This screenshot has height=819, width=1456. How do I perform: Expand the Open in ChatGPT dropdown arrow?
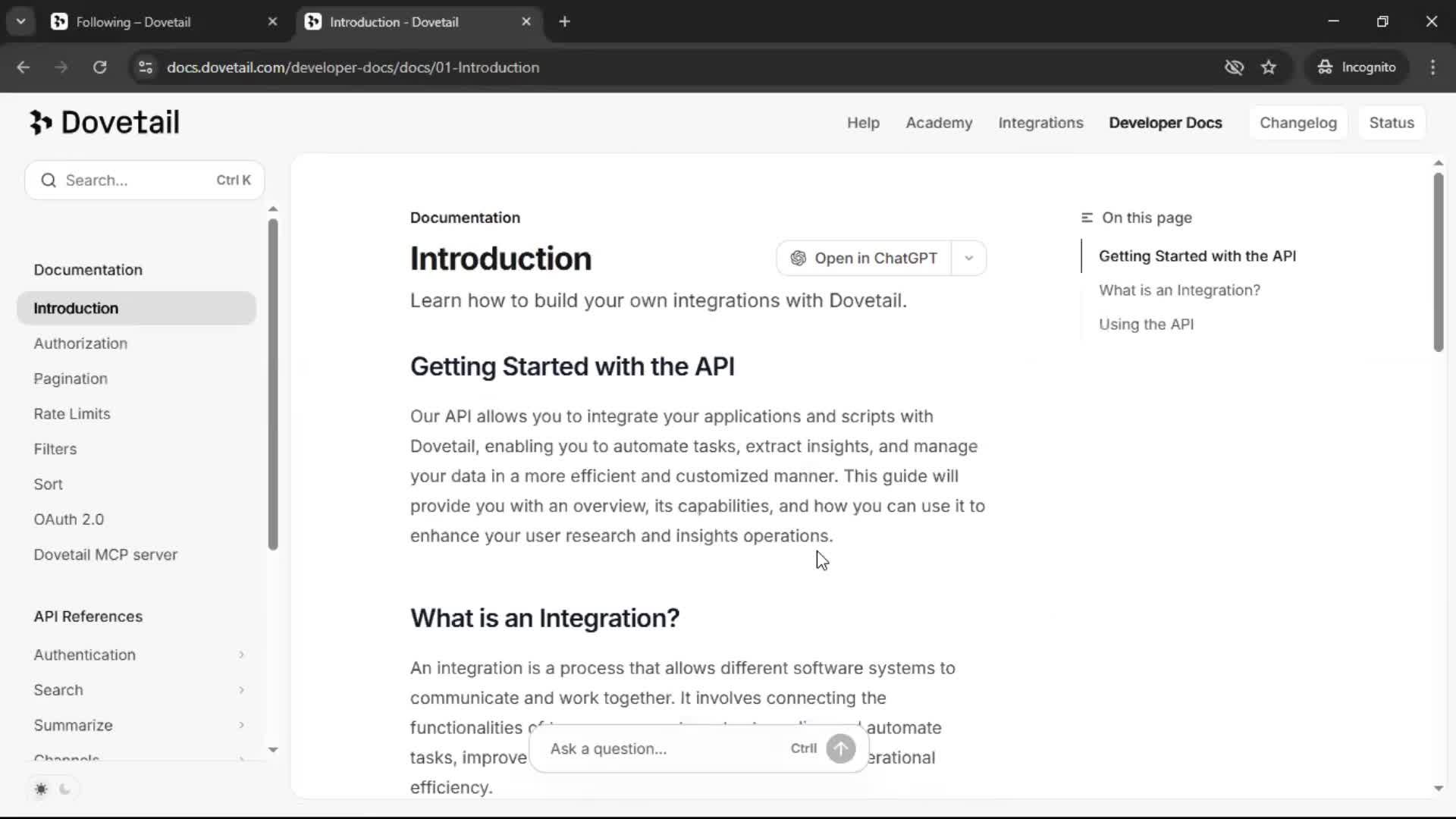[x=968, y=259]
